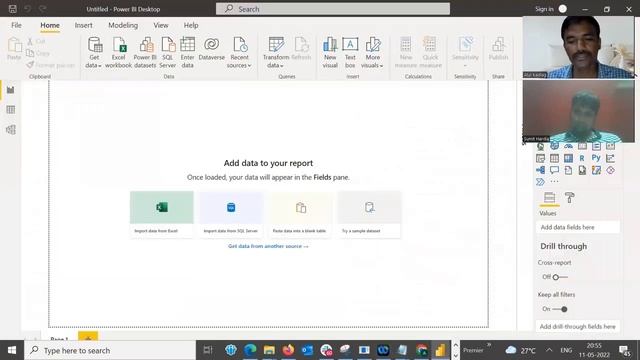
Task: Select the Slicer visual icon
Action: click(540, 158)
